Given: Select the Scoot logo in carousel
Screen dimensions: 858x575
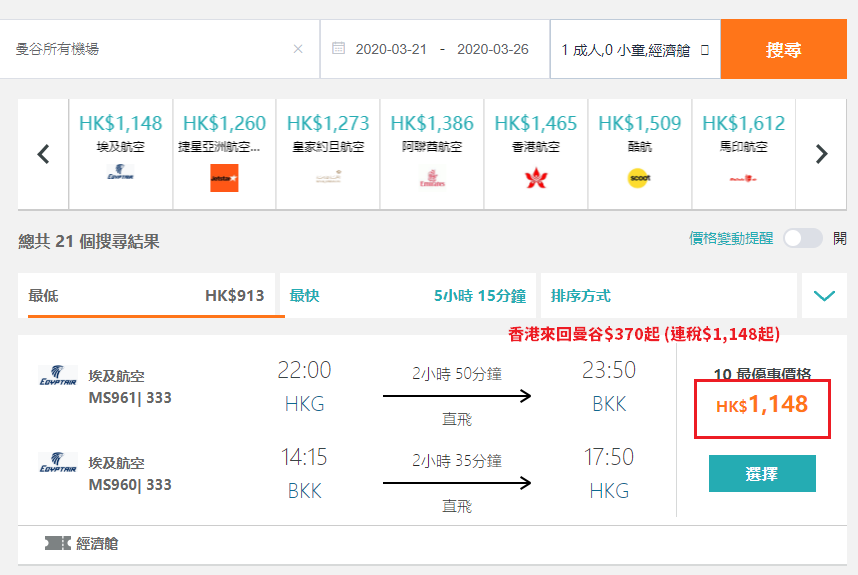Looking at the screenshot, I should [639, 178].
